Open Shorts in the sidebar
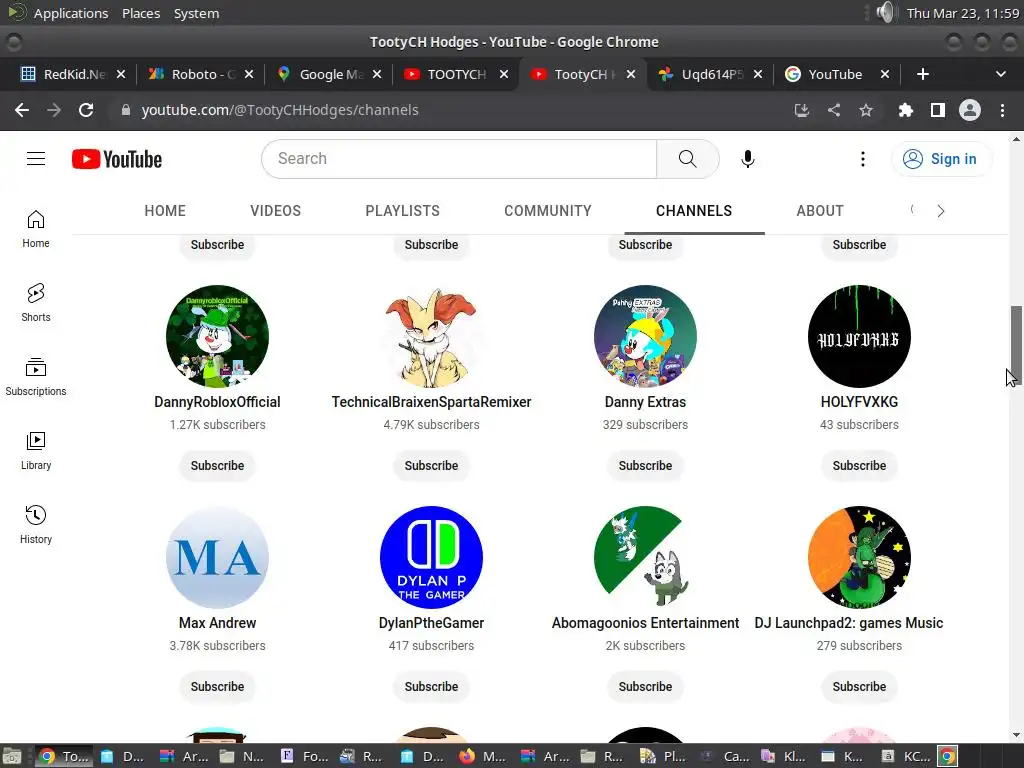This screenshot has height=768, width=1024. (36, 302)
